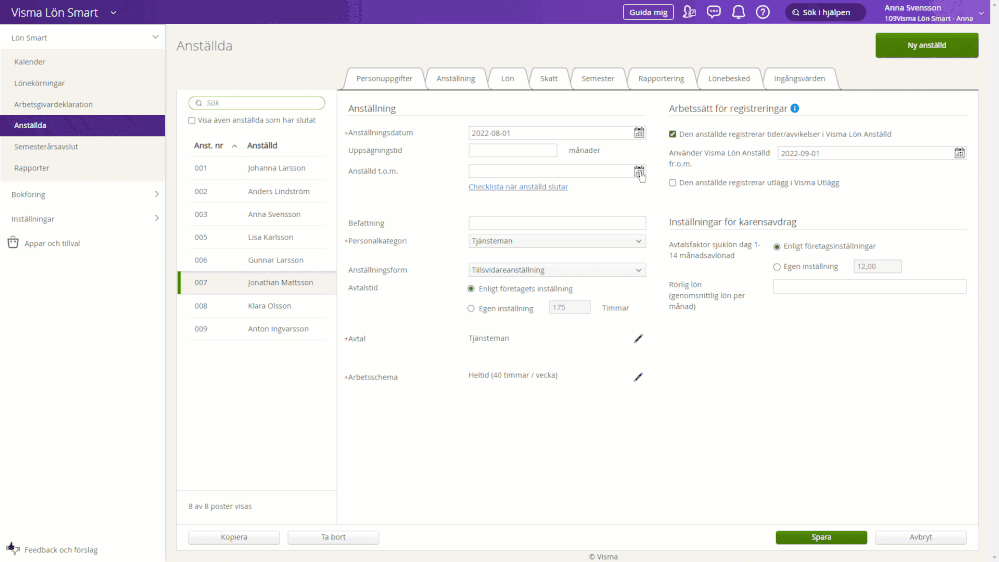Click the Kopiera button

coord(234,537)
